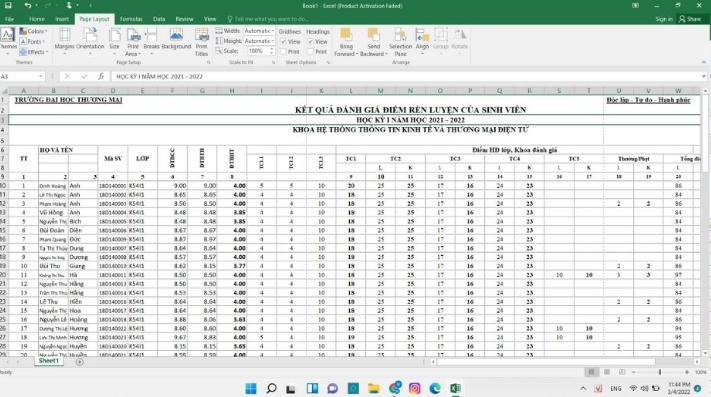Expand the Name Box dropdown
The width and height of the screenshot is (711, 397).
coord(41,76)
